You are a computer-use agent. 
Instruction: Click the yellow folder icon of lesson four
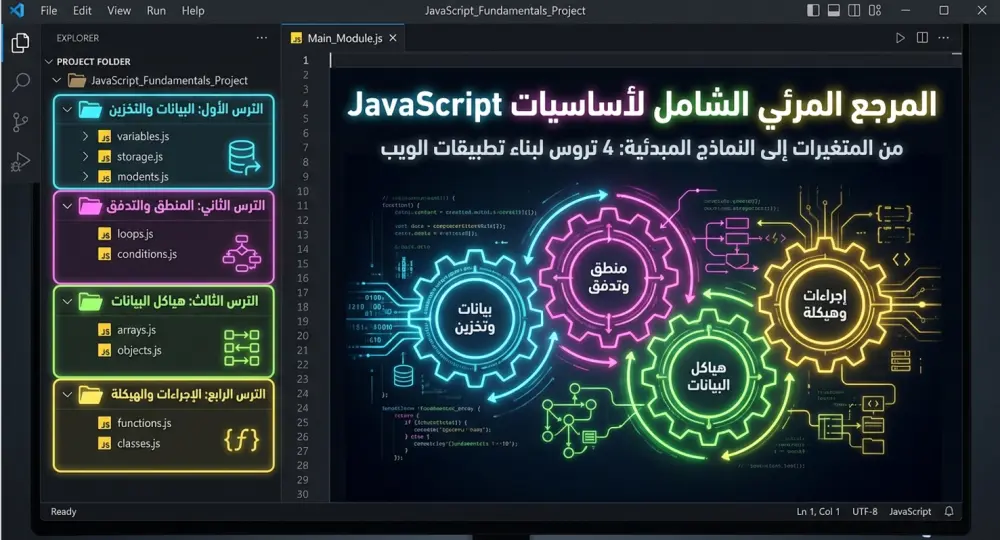coord(90,395)
